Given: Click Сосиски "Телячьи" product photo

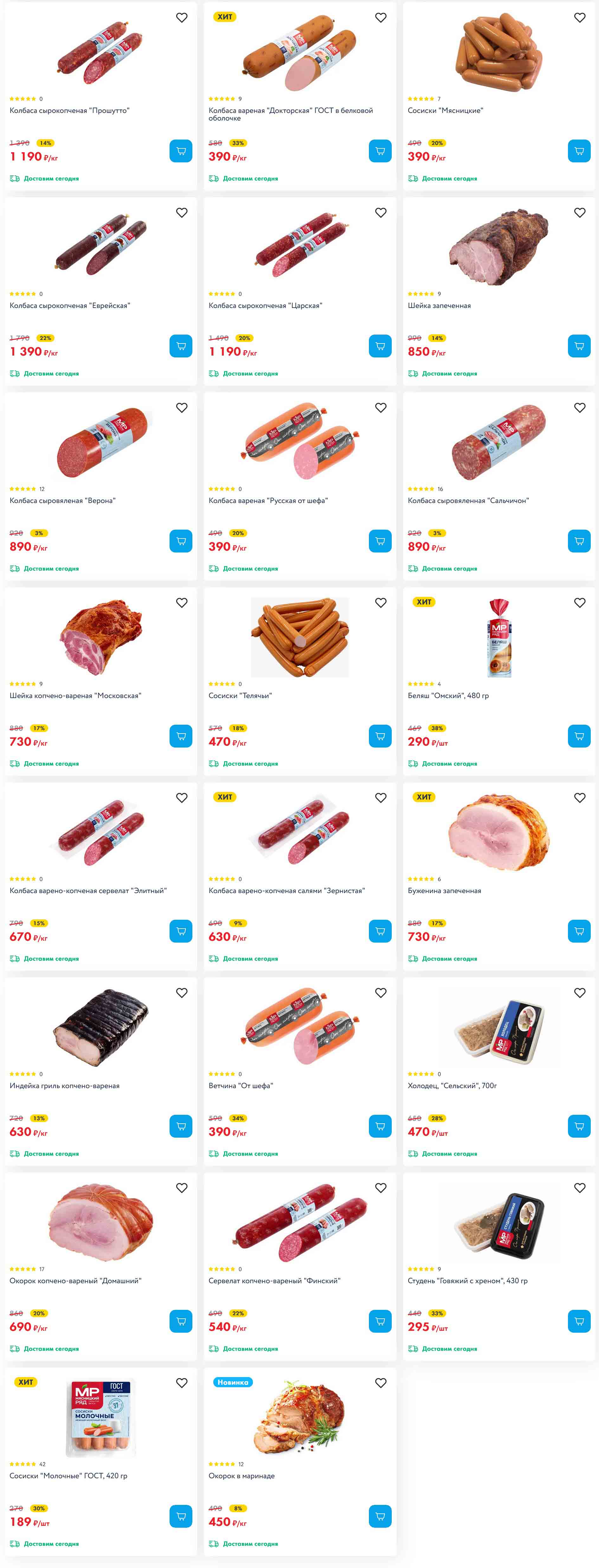Looking at the screenshot, I should coord(300,637).
